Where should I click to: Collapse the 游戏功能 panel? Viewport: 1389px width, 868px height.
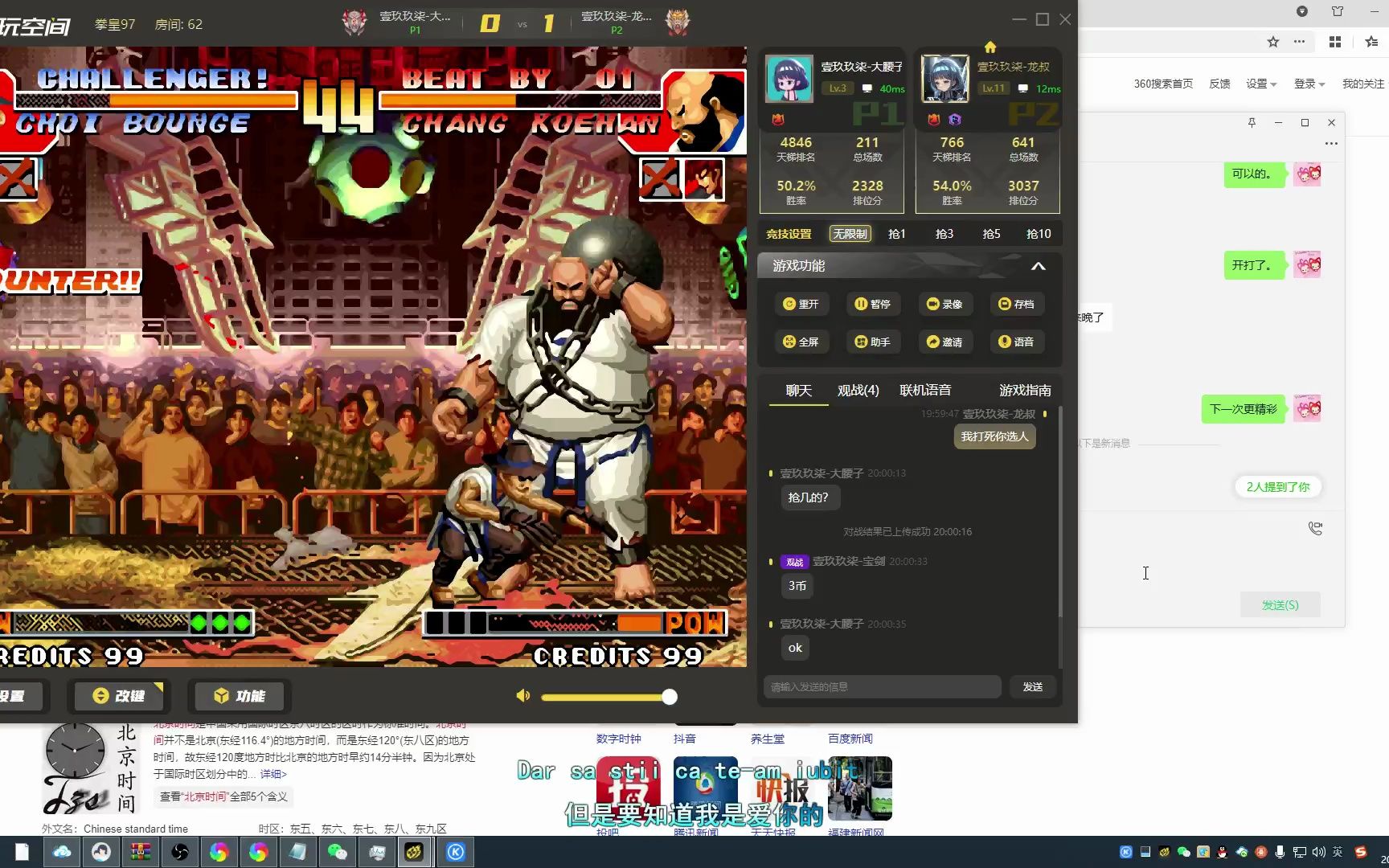pyautogui.click(x=1038, y=266)
